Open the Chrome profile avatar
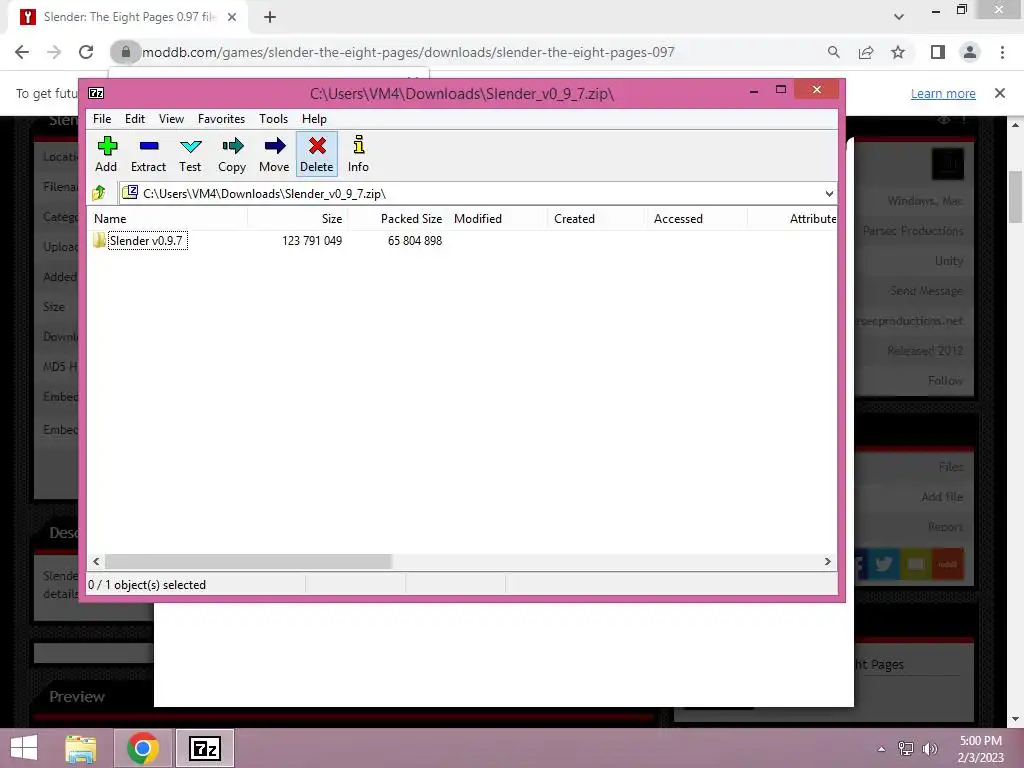 tap(970, 52)
